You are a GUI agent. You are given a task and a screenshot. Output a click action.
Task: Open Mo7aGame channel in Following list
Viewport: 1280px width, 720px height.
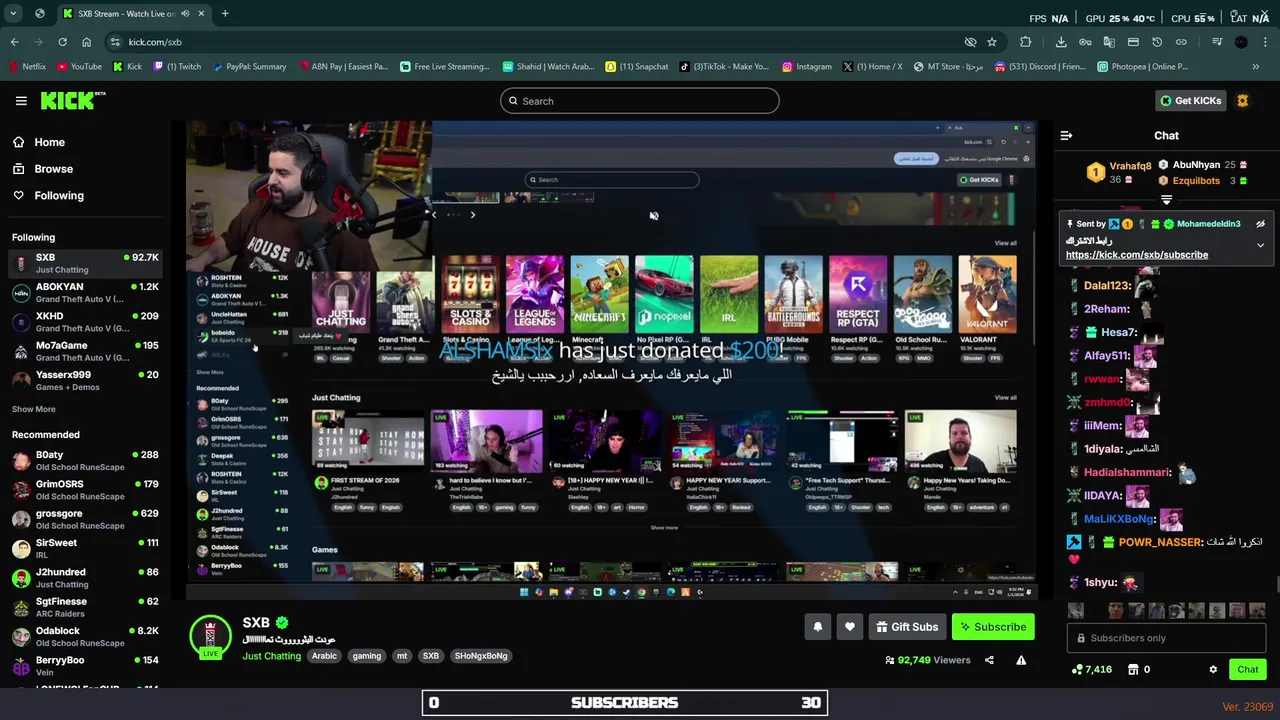pos(85,351)
